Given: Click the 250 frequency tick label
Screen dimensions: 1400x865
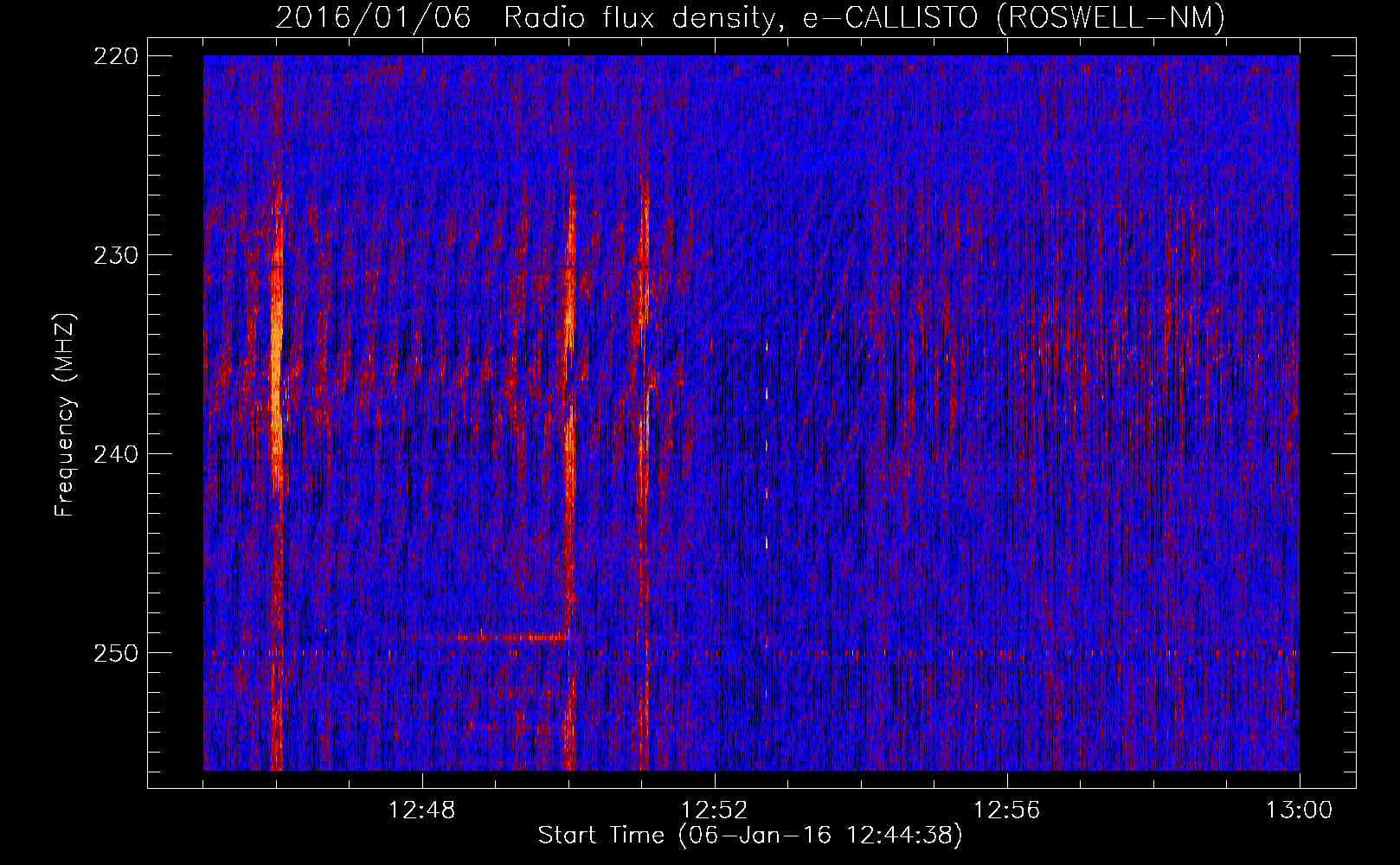Looking at the screenshot, I should (115, 654).
